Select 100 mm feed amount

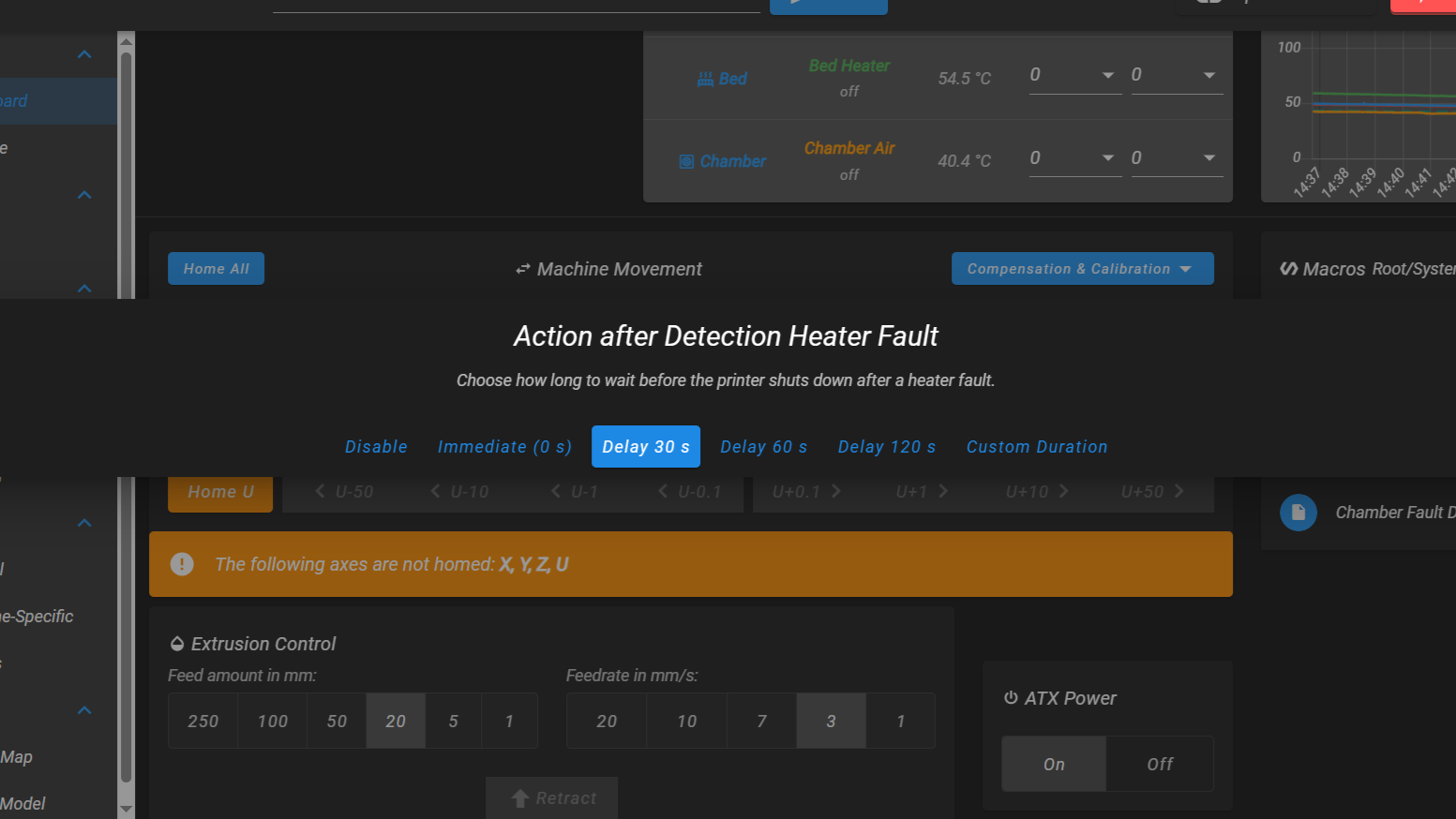273,721
